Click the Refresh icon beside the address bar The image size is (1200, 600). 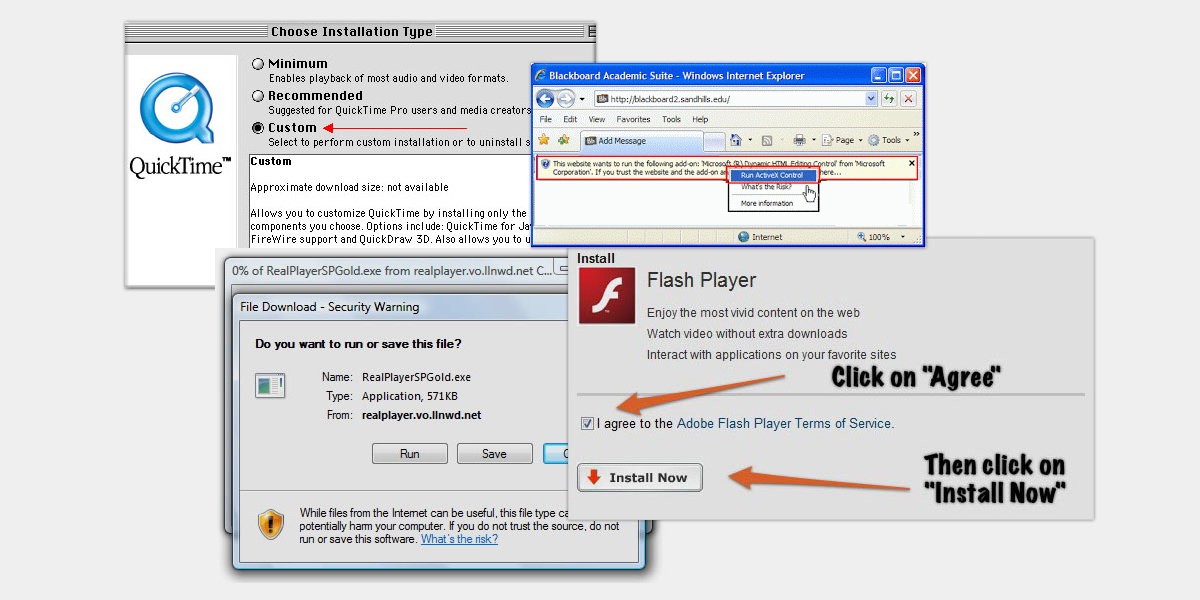click(x=888, y=99)
